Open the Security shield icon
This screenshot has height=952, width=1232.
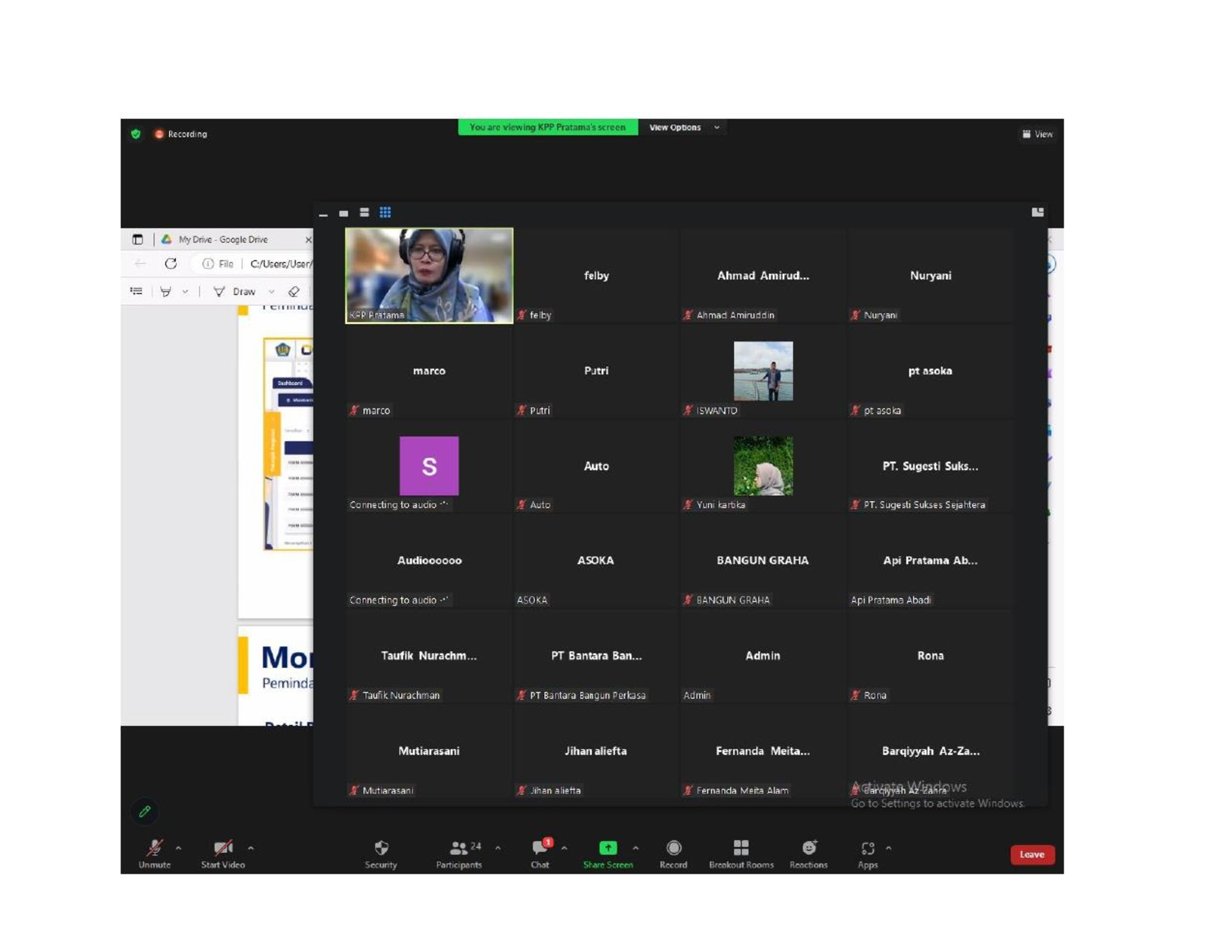381,848
